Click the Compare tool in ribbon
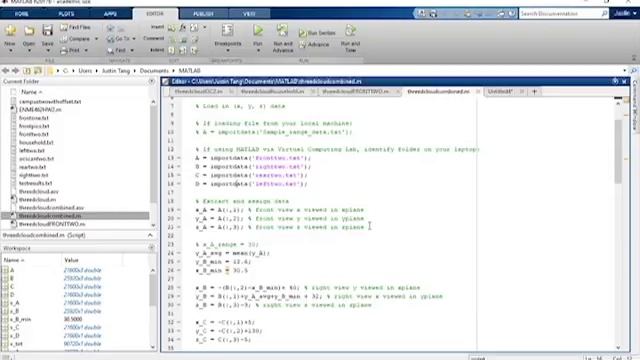 75,39
